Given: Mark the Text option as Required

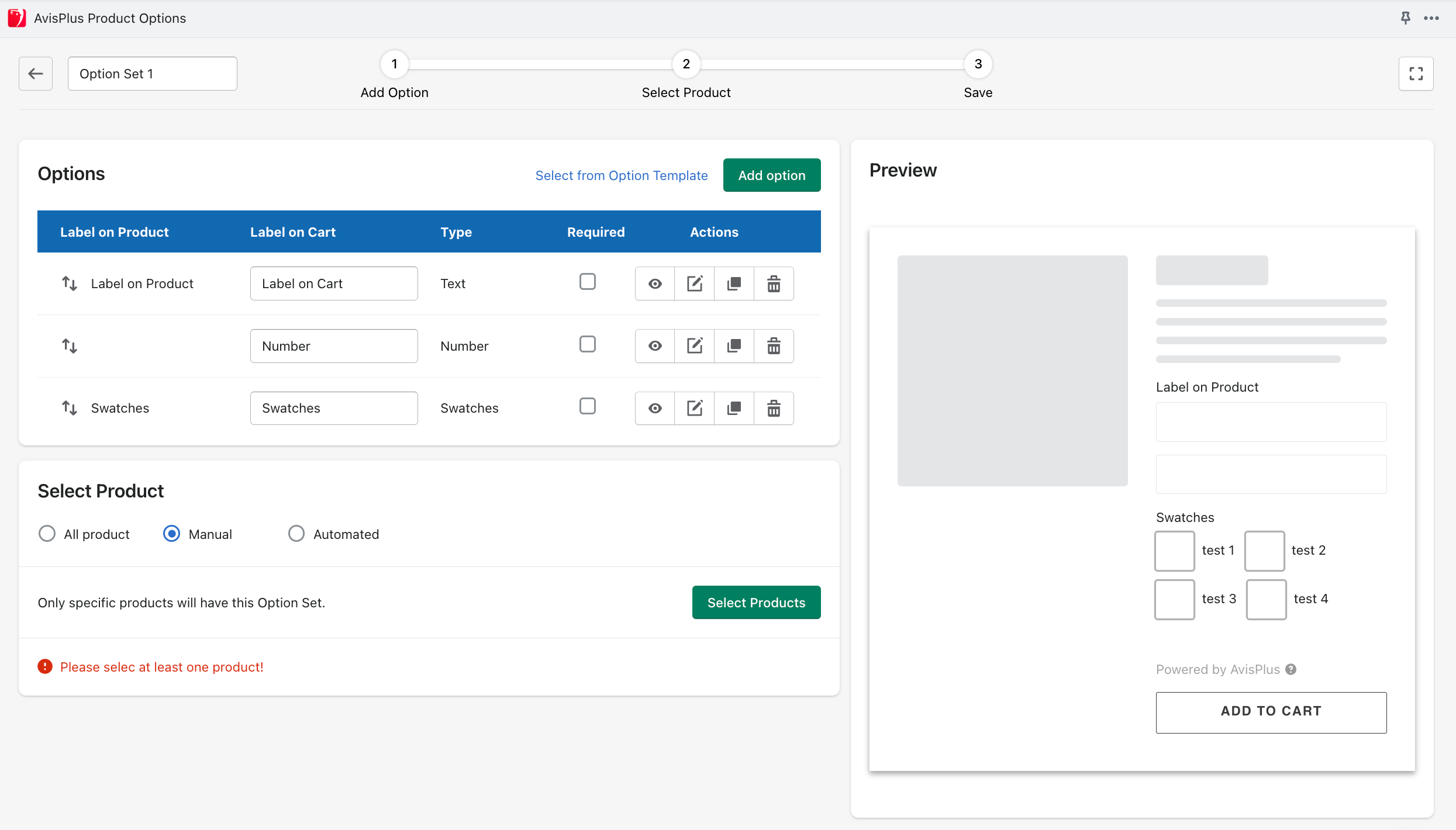Looking at the screenshot, I should (588, 281).
